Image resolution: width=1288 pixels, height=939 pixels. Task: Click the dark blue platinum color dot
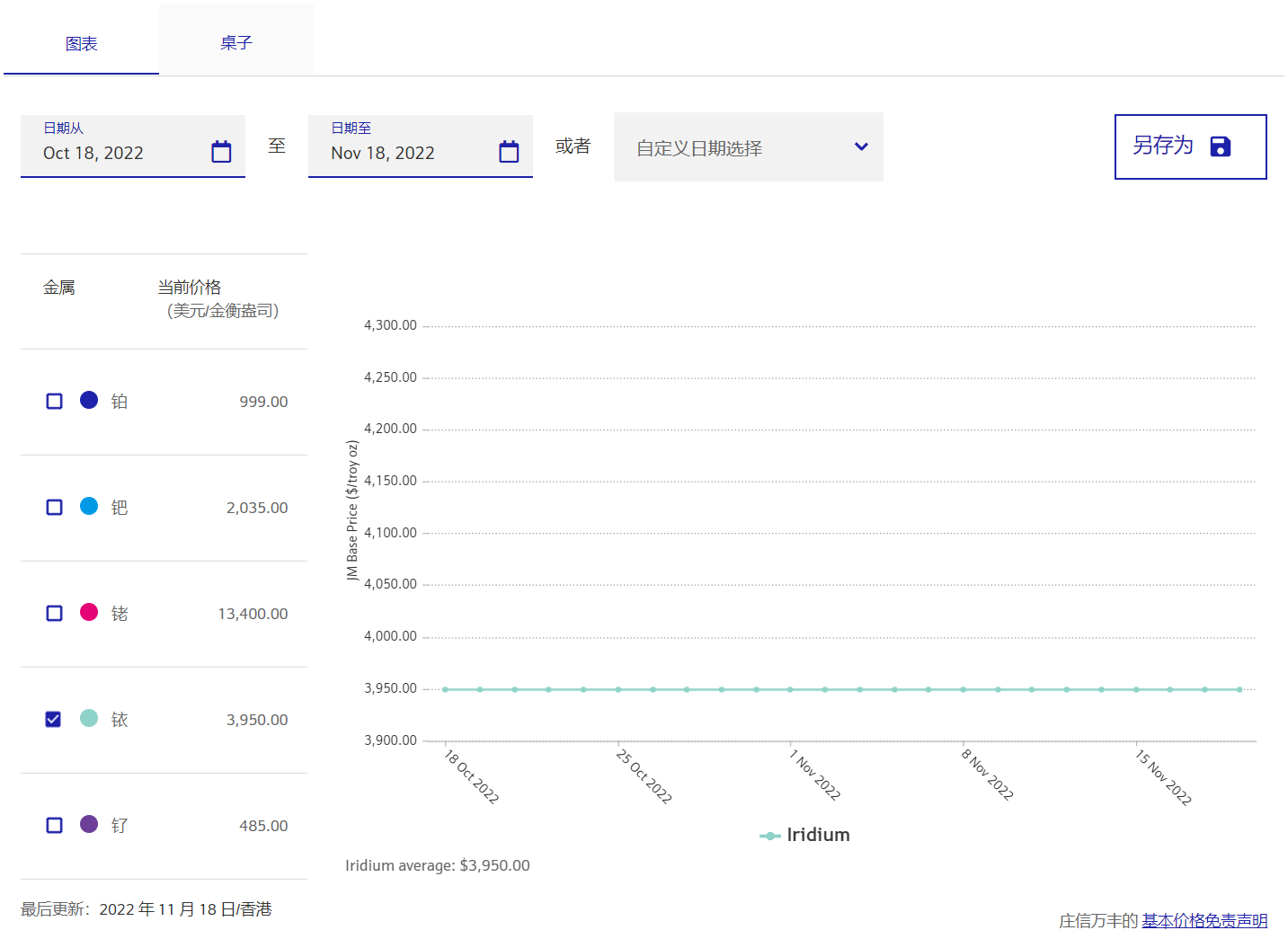89,400
